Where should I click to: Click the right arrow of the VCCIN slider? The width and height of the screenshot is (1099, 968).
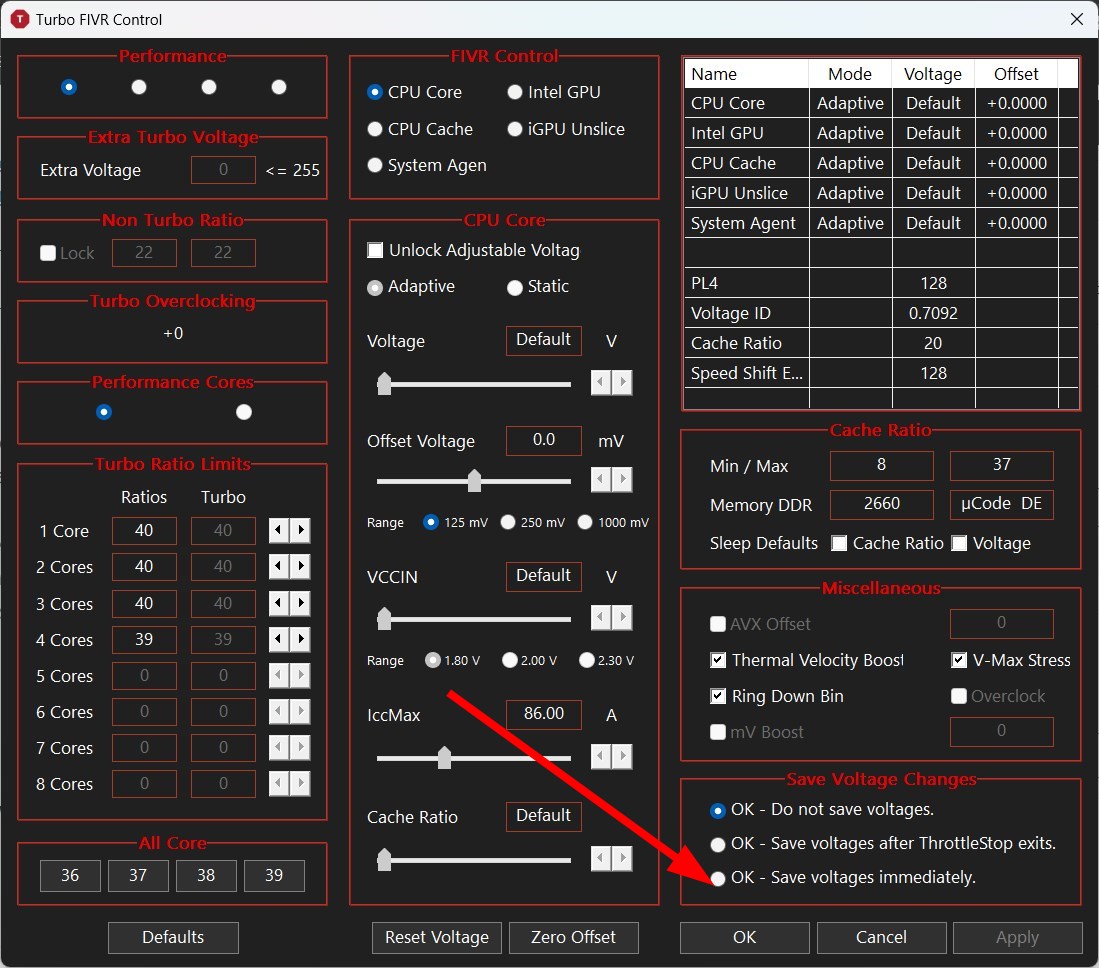tap(622, 618)
